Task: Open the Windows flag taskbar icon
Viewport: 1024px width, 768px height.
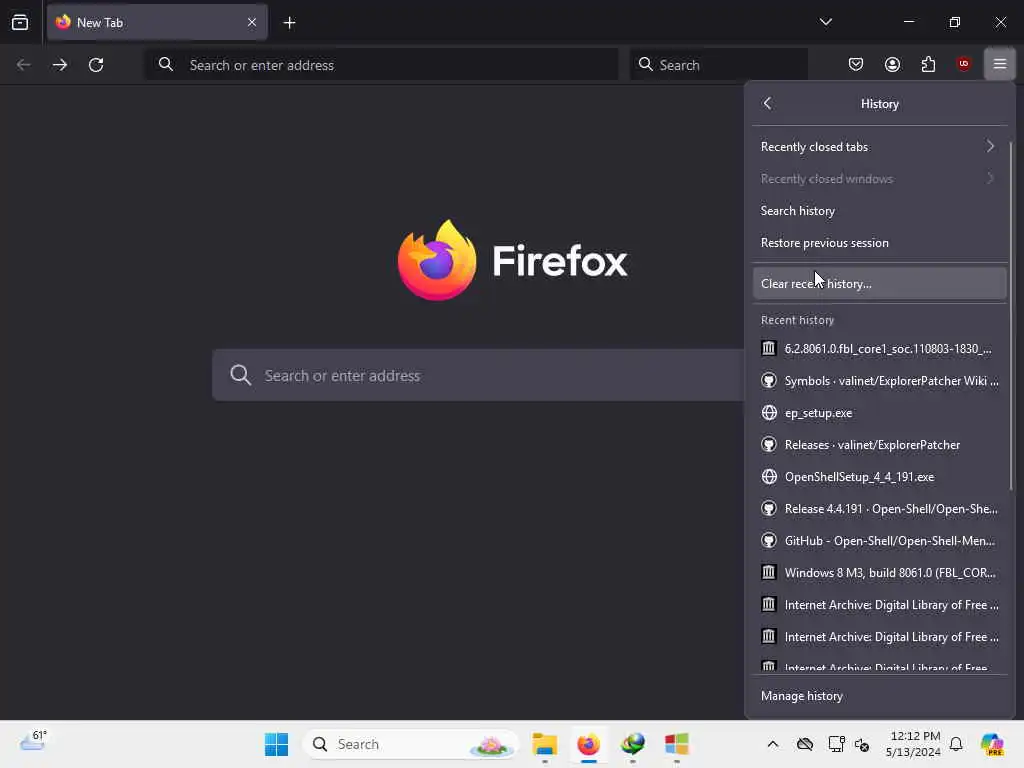Action: [x=677, y=744]
